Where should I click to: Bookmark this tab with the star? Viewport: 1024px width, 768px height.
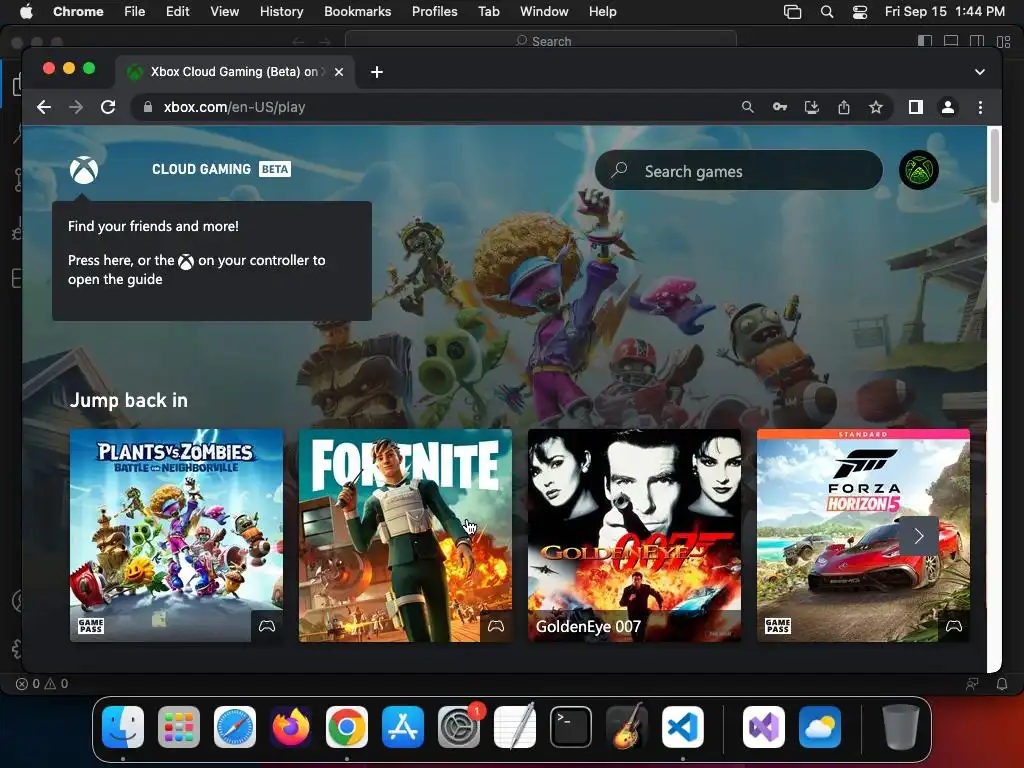[876, 107]
